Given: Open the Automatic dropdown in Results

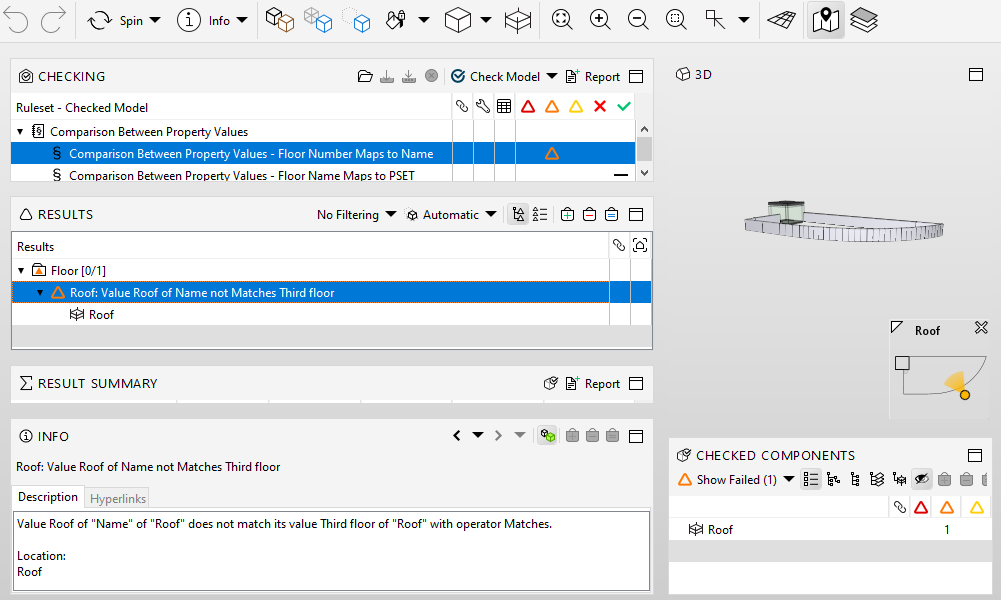Looking at the screenshot, I should [451, 215].
